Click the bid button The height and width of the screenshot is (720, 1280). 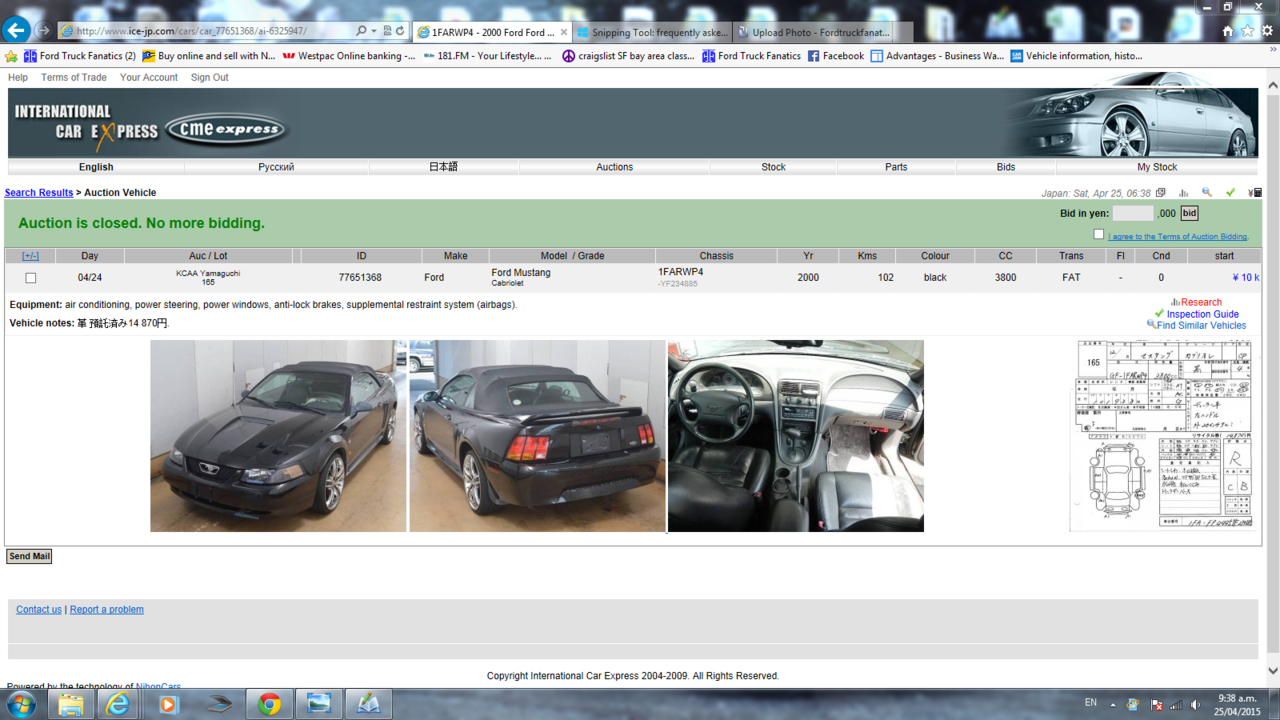pos(1189,213)
